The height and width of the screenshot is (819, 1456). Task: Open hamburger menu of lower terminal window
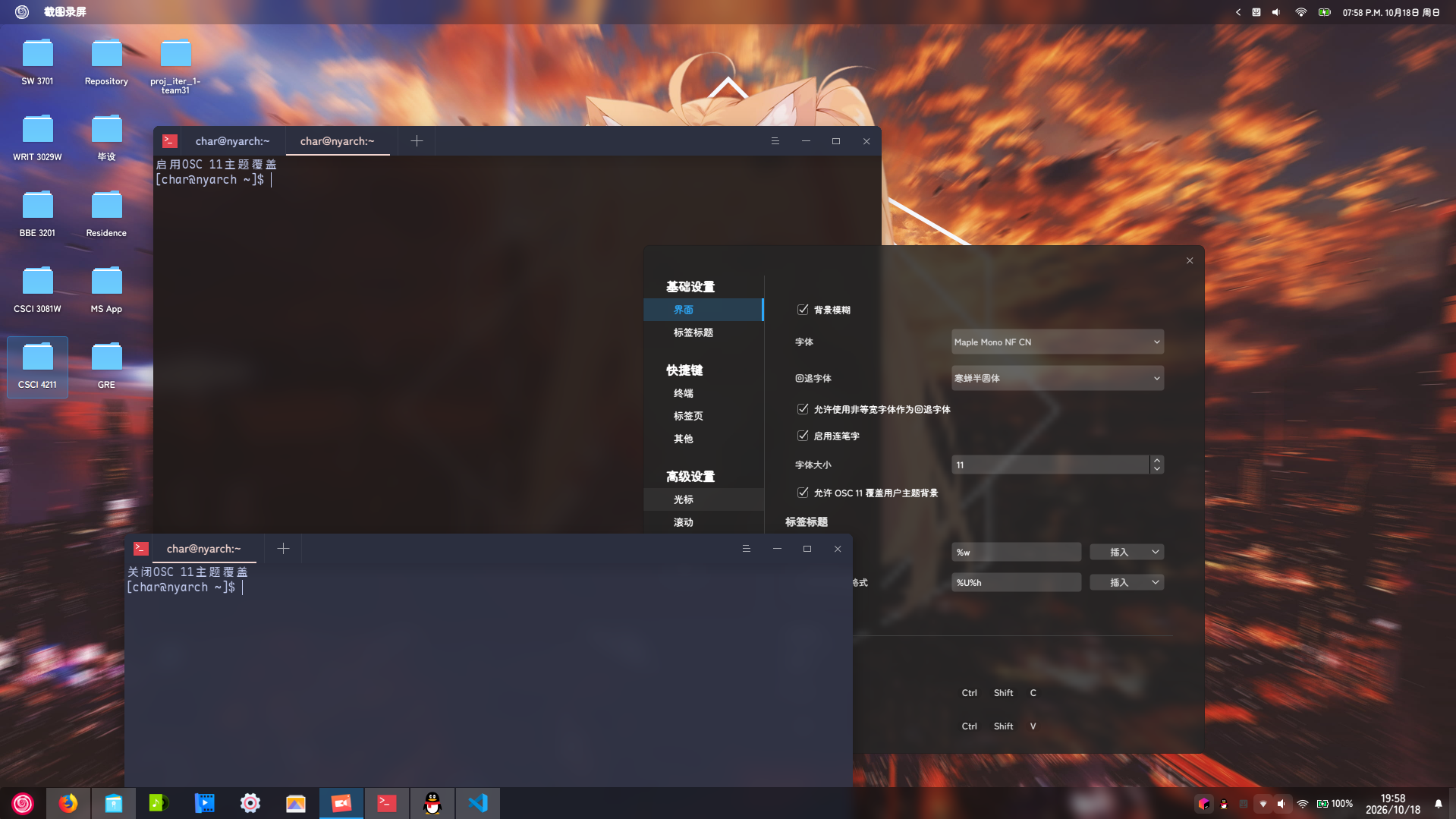746,549
